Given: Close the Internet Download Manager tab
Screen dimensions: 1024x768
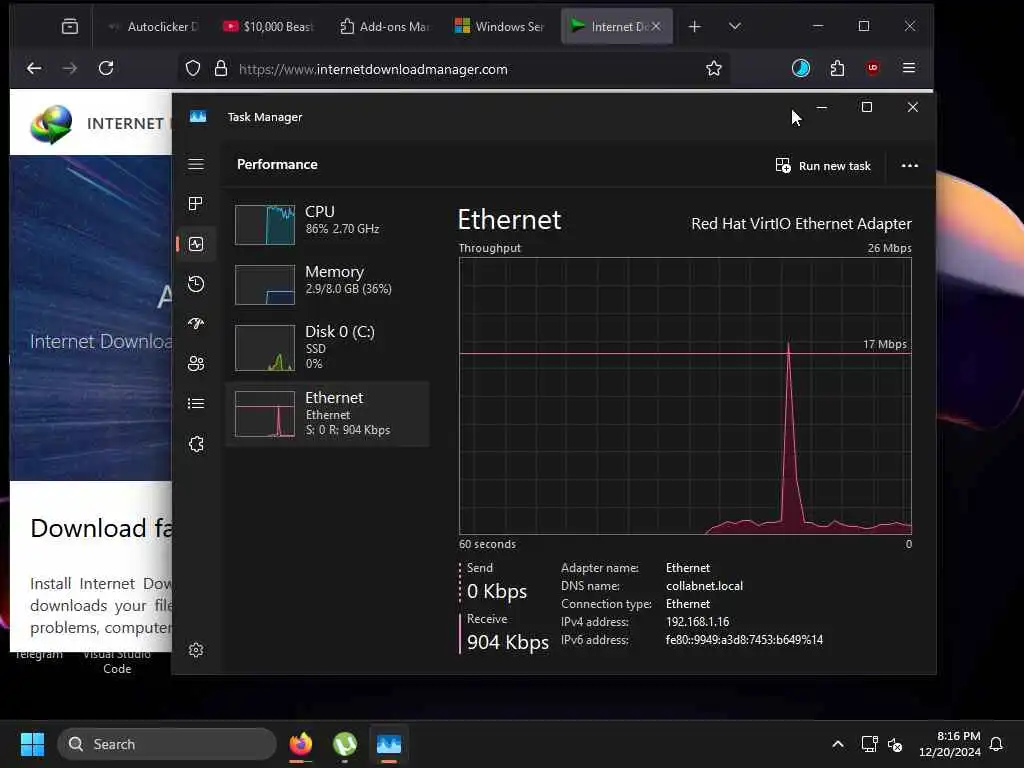Looking at the screenshot, I should tap(656, 26).
